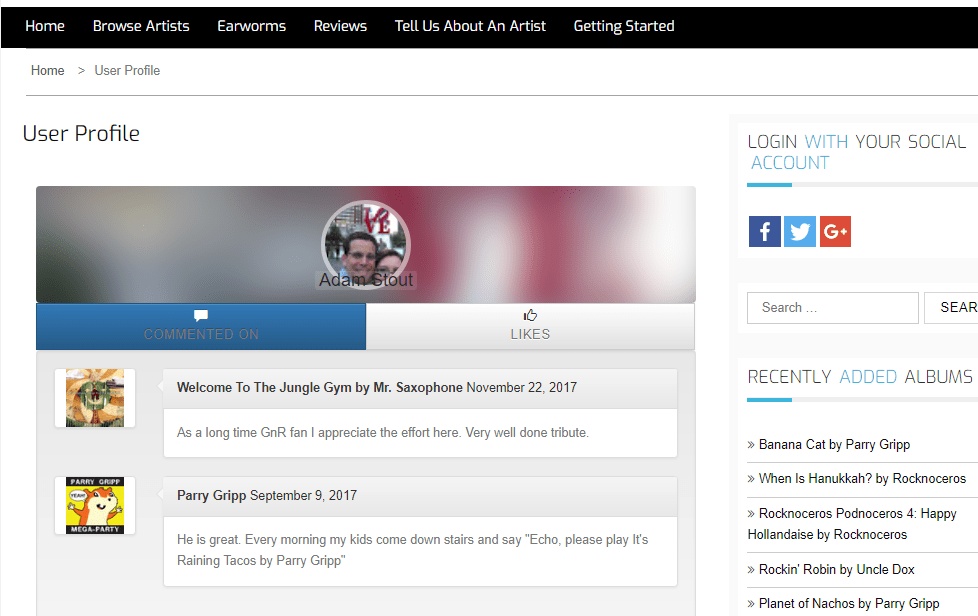Click the thumbs-up icon on LIKES tab
This screenshot has height=616, width=978.
tap(530, 313)
